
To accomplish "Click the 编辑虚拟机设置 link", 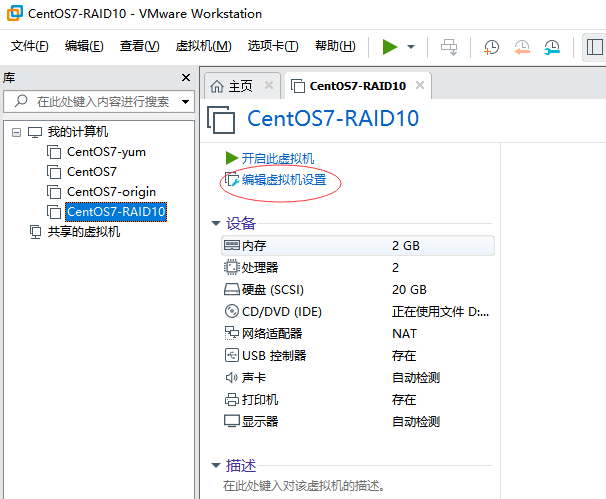I will pos(284,180).
